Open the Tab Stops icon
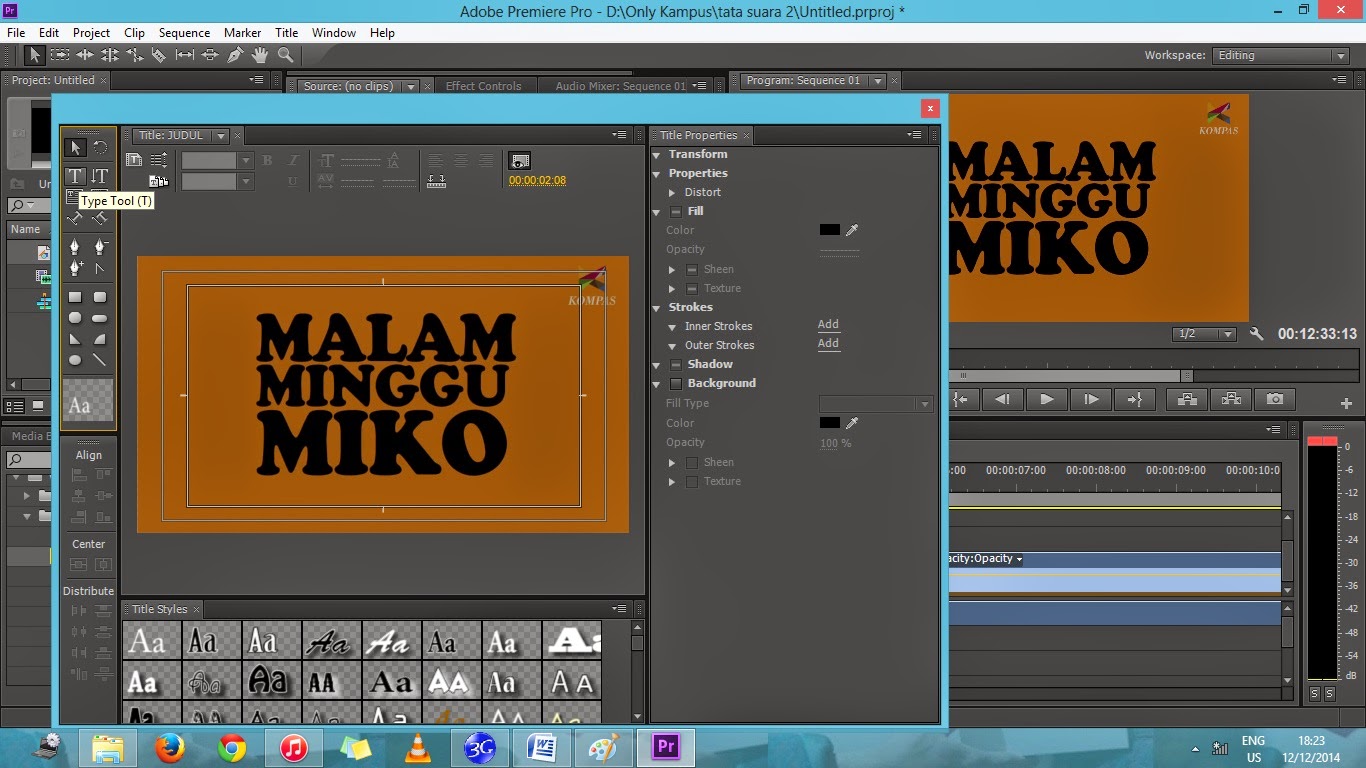This screenshot has width=1366, height=768. coord(436,181)
